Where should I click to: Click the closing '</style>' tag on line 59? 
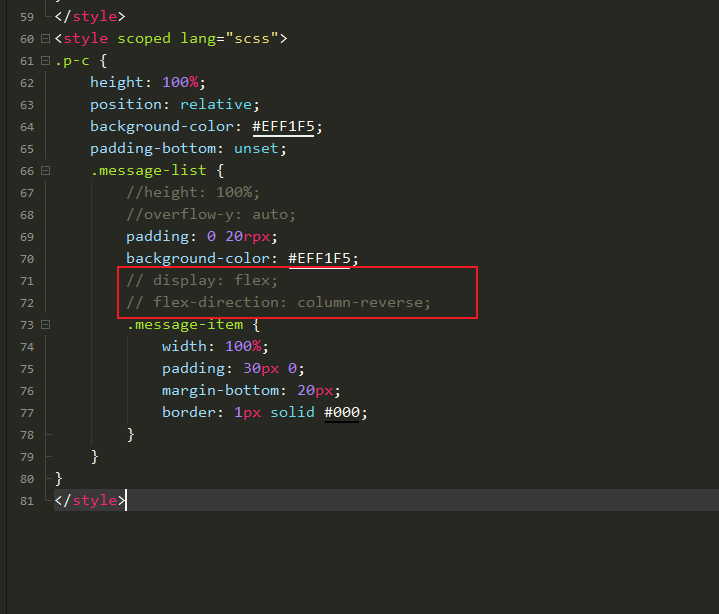click(x=89, y=17)
